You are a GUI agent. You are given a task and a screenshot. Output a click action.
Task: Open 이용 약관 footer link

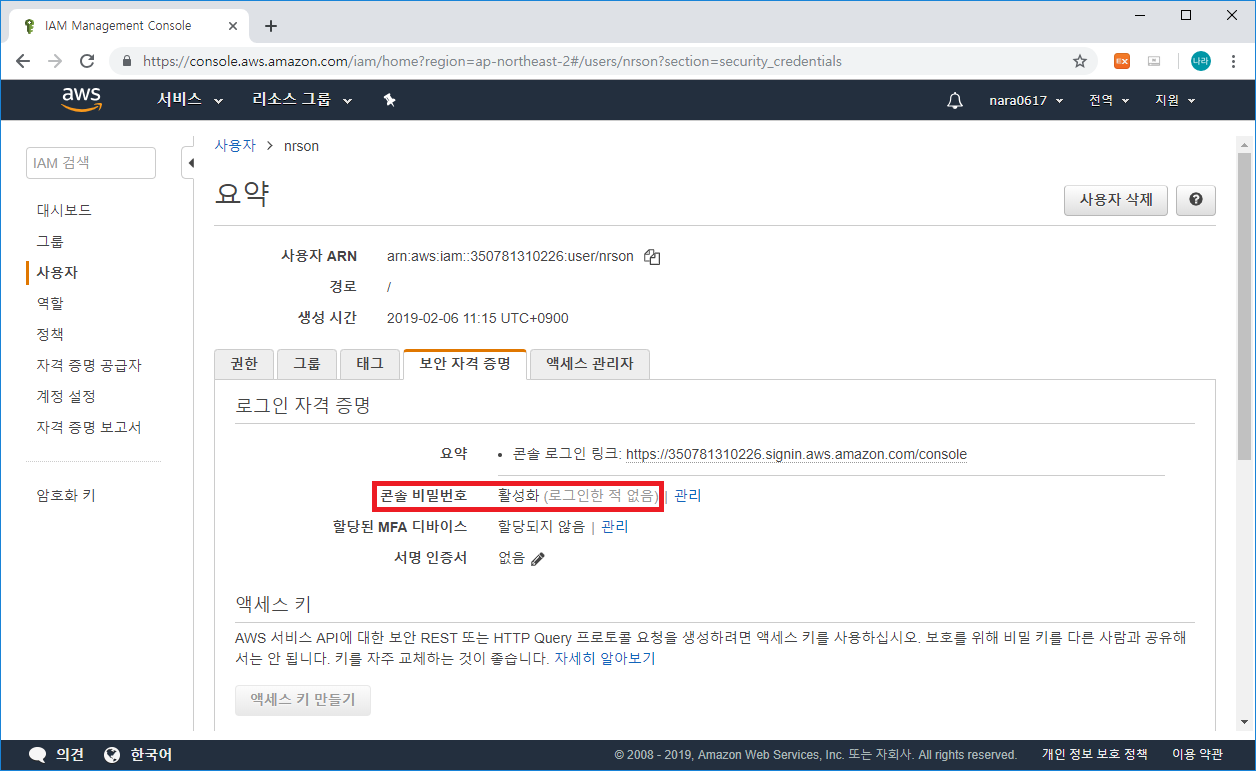1197,755
